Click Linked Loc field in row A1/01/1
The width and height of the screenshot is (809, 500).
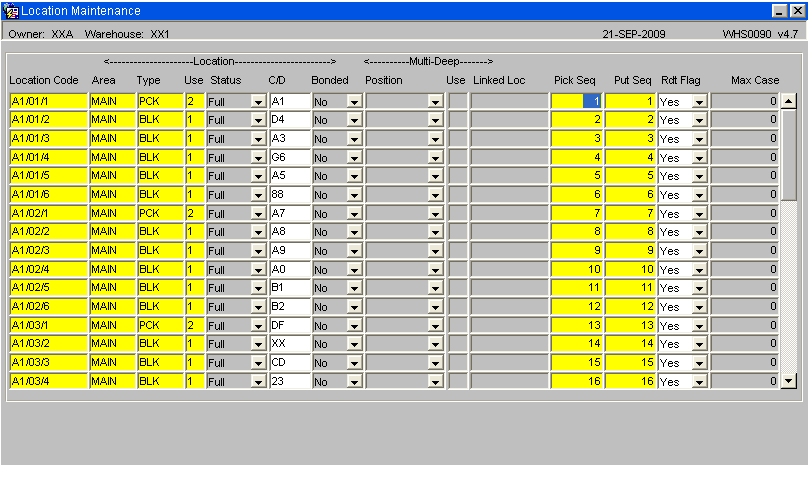[x=509, y=101]
